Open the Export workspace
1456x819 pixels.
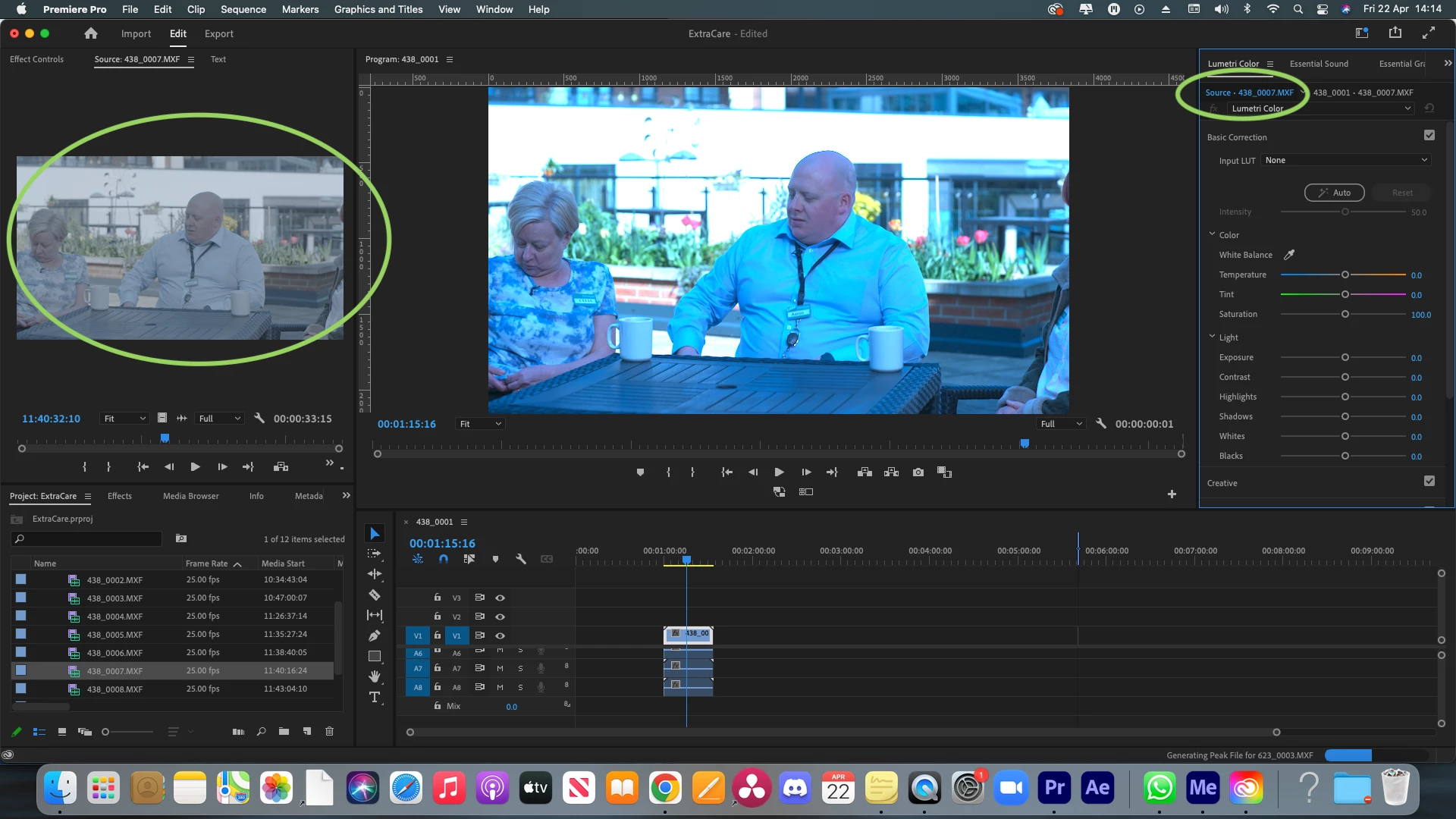coord(218,33)
